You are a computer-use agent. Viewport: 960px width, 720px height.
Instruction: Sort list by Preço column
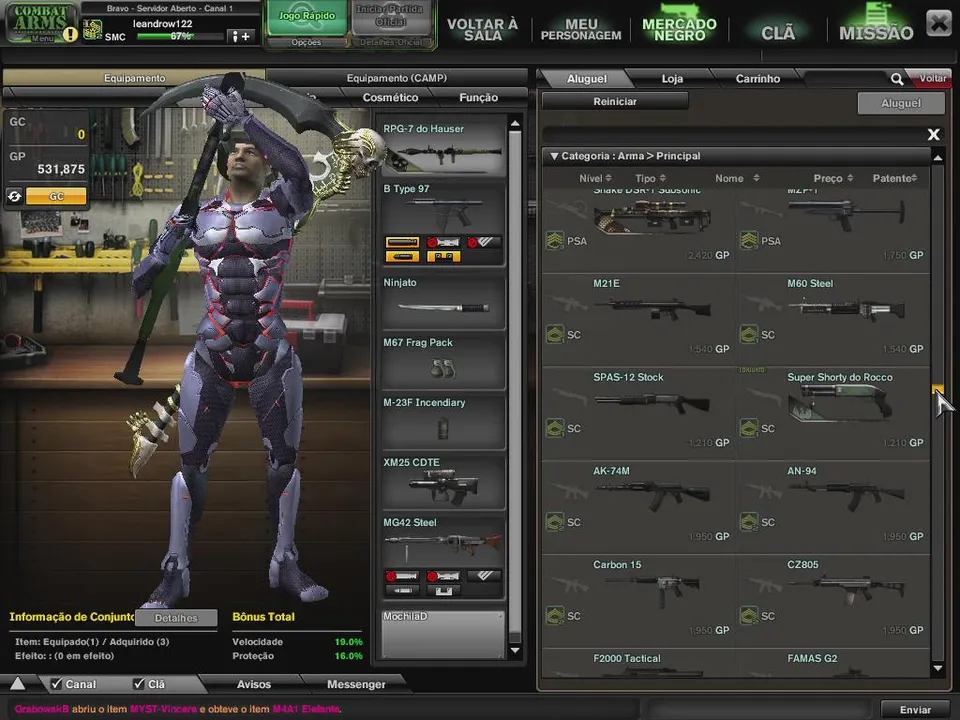coord(833,178)
